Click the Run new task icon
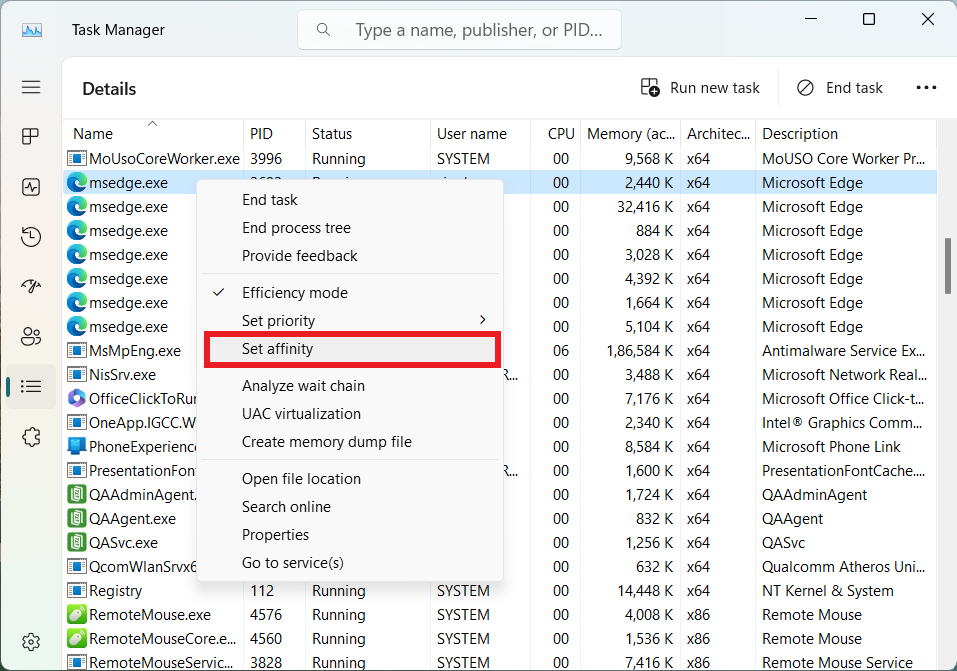This screenshot has width=957, height=671. 650,87
